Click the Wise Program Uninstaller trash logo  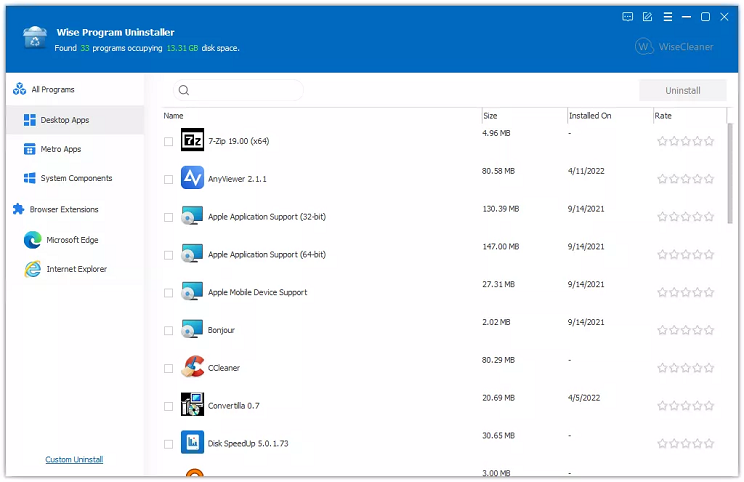click(35, 37)
